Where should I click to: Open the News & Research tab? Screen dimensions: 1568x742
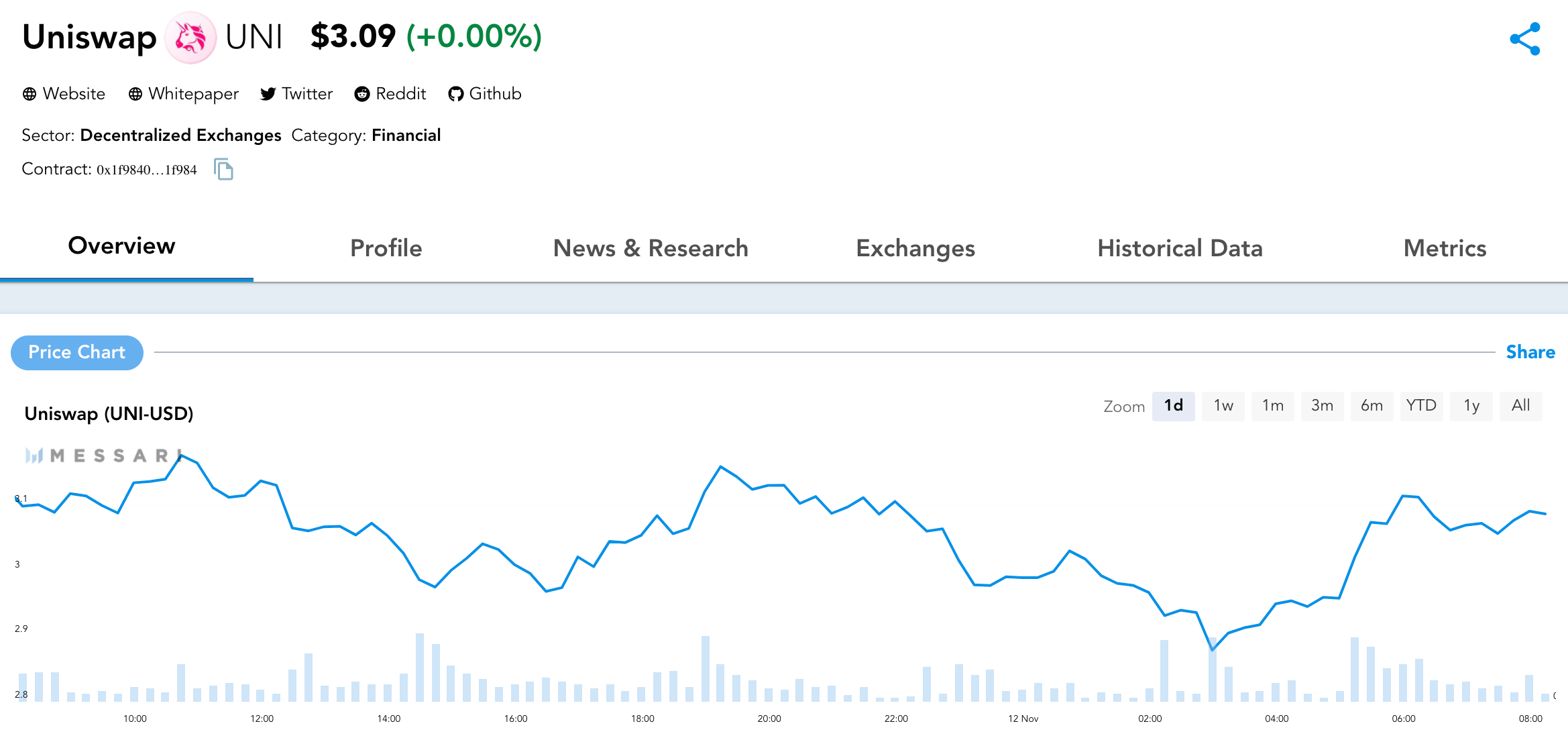(650, 248)
